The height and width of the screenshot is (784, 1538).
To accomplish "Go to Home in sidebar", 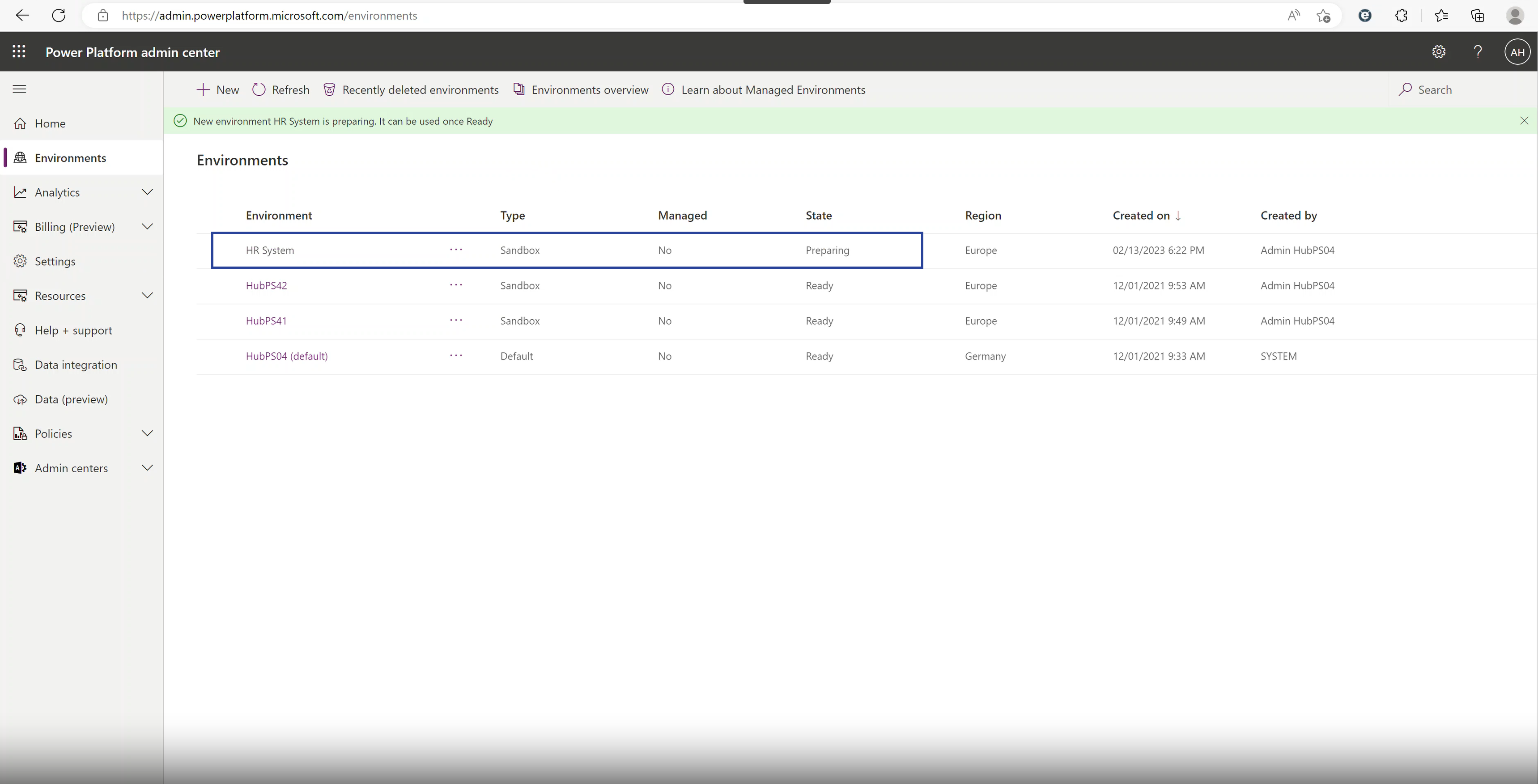I will pos(50,123).
